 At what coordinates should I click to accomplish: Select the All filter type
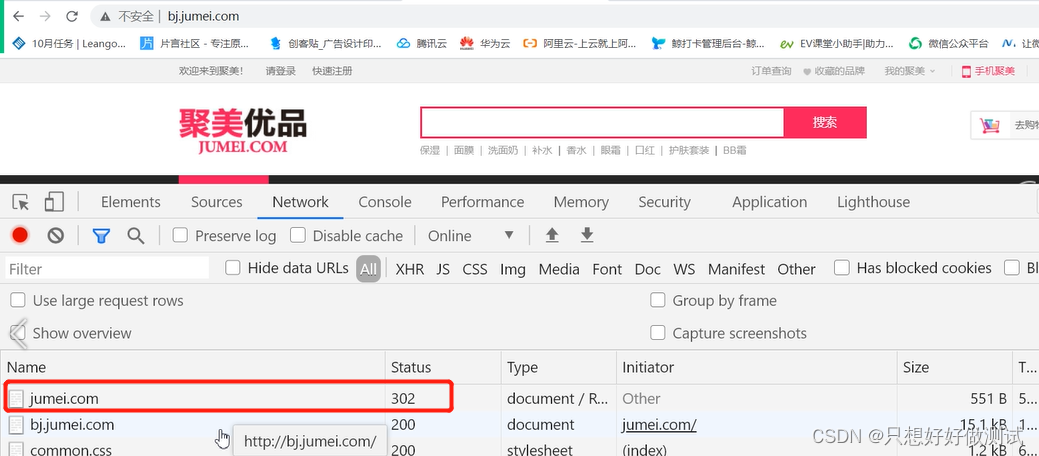[368, 269]
